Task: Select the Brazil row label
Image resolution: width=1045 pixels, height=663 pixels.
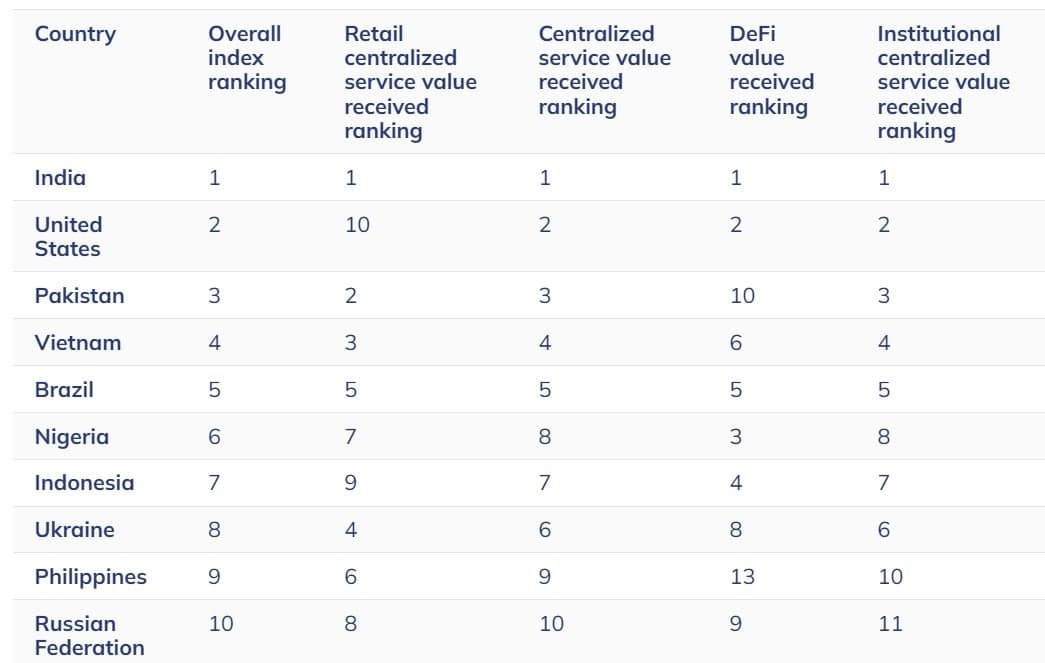Action: click(64, 390)
